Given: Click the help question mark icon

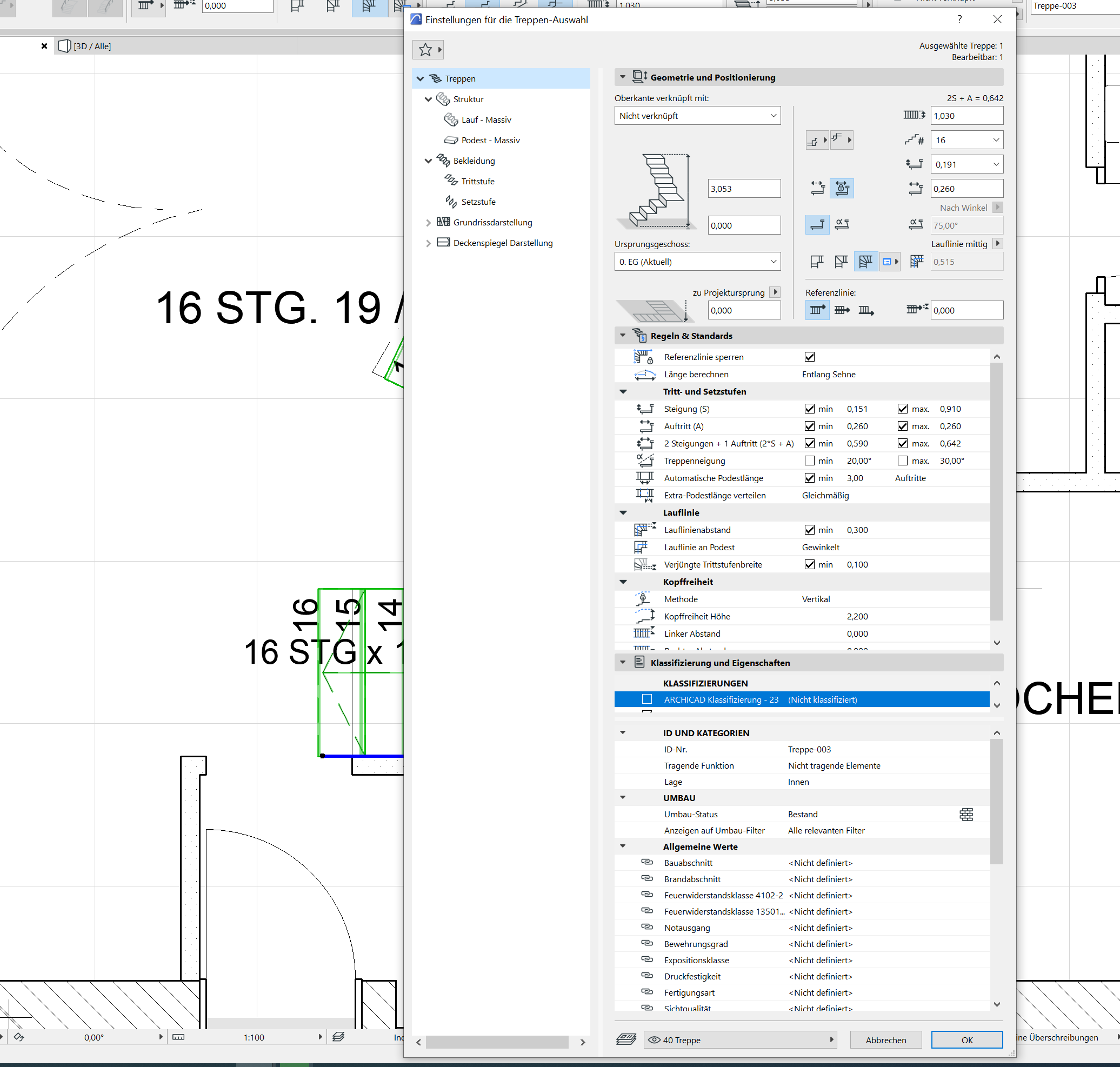Looking at the screenshot, I should click(959, 19).
